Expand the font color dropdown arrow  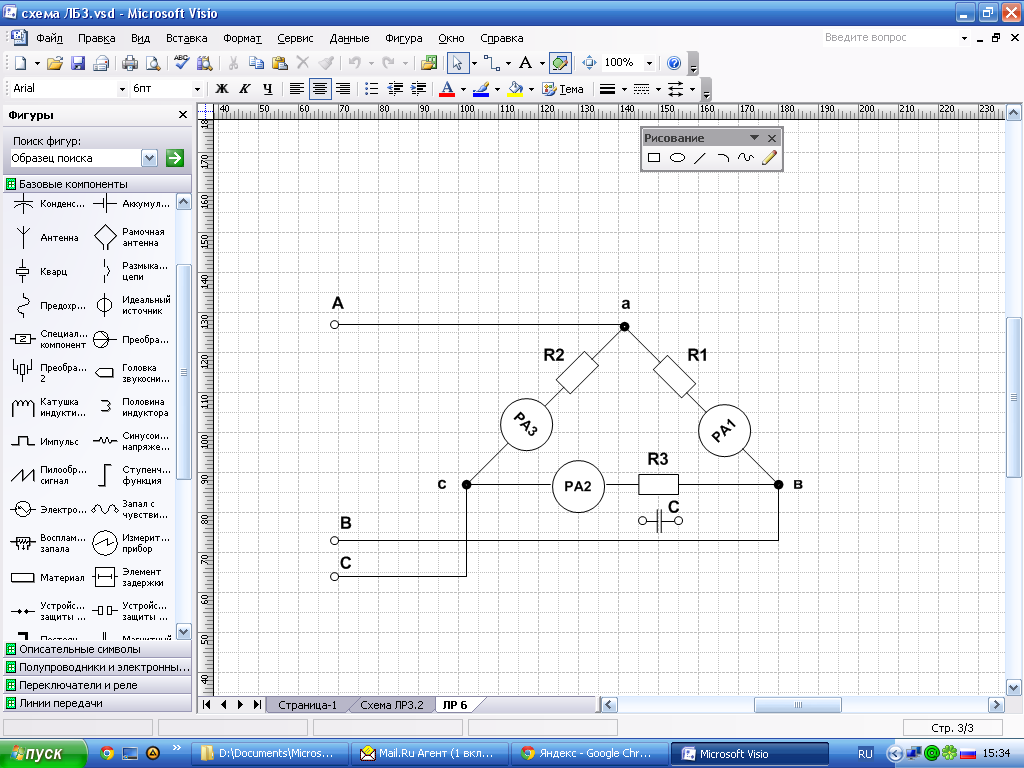[463, 89]
